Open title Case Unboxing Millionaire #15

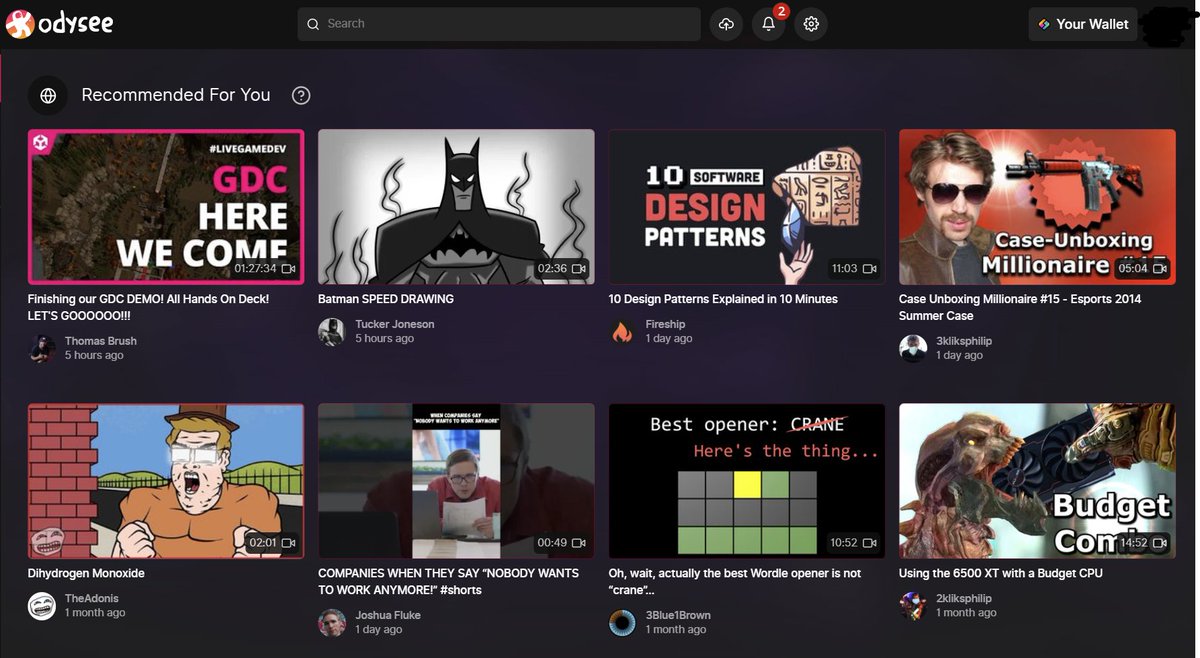(x=1020, y=307)
